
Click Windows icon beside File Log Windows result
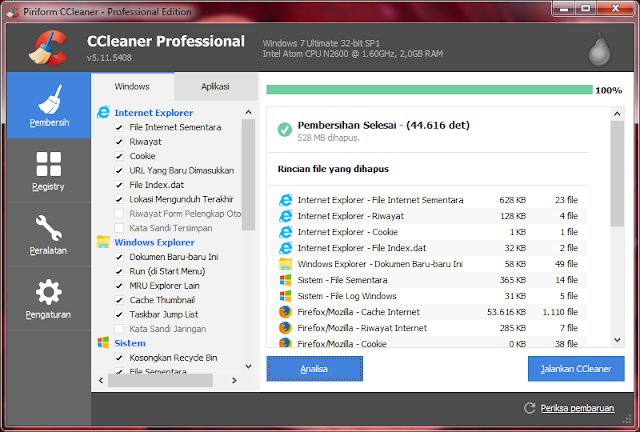point(285,296)
